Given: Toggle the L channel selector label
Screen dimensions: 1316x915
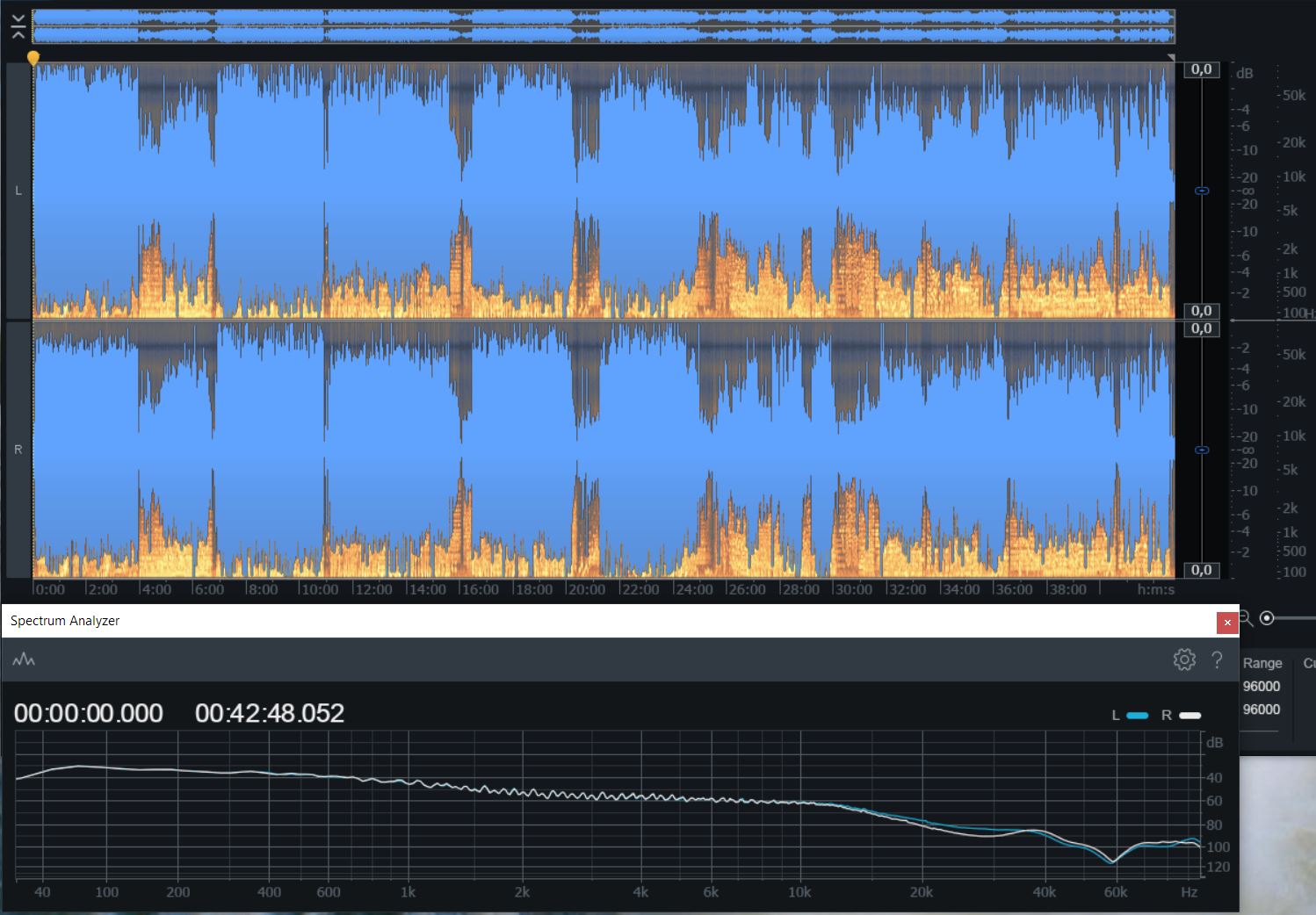Looking at the screenshot, I should (x=18, y=191).
